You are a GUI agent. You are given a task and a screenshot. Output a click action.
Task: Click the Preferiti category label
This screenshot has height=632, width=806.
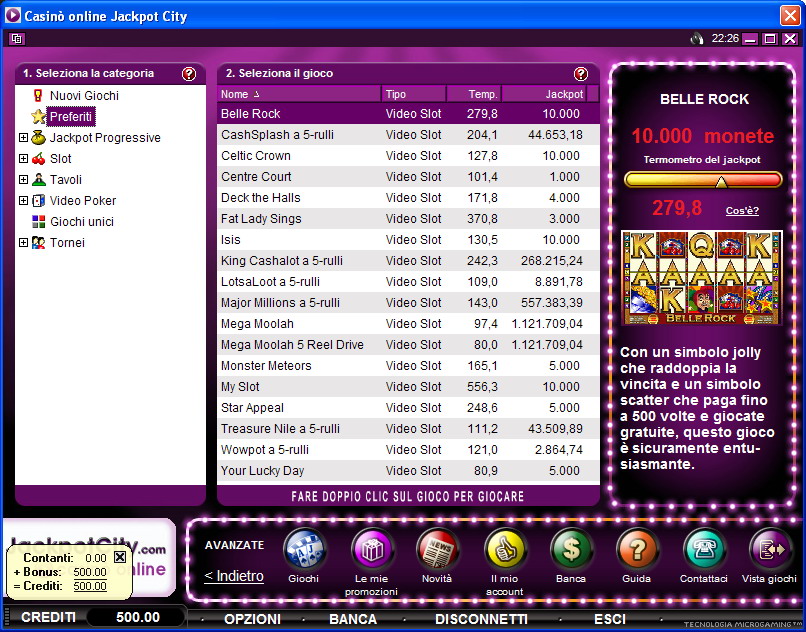71,117
